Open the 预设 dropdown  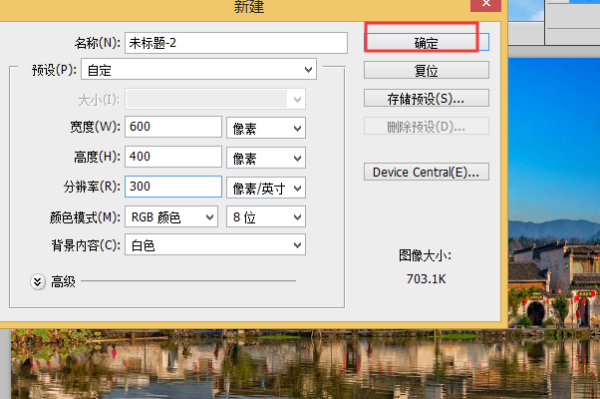199,70
